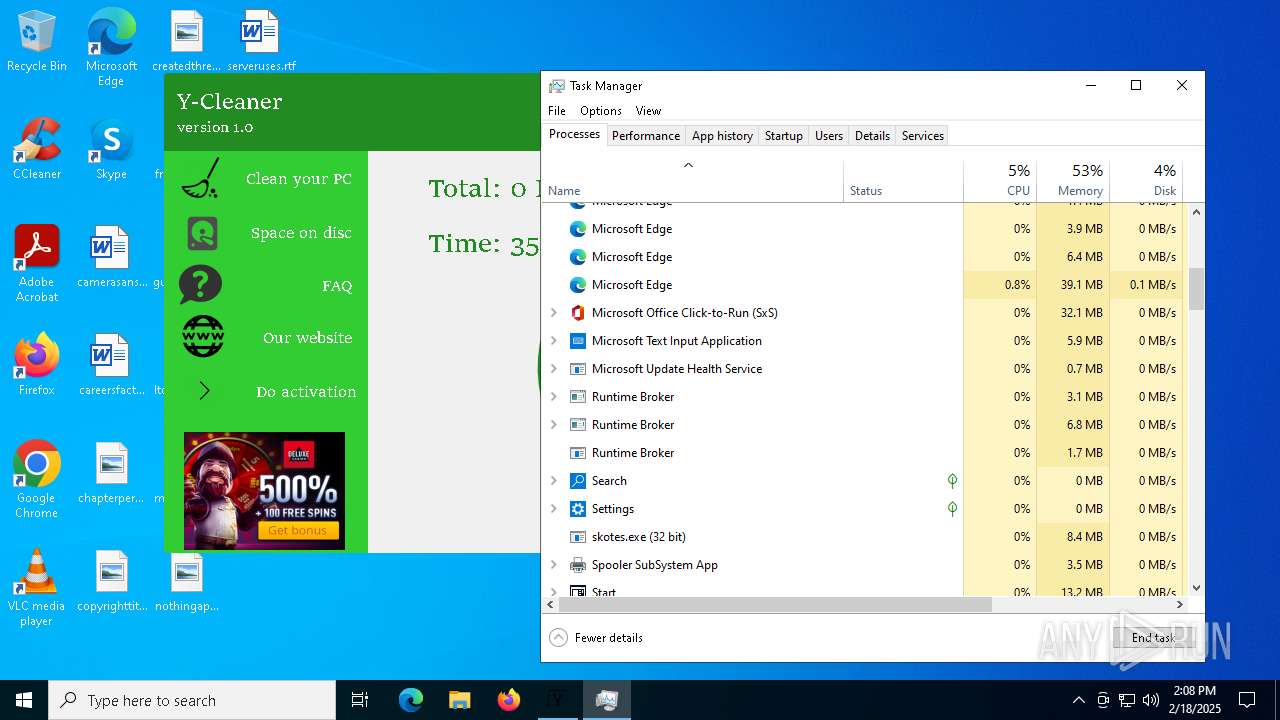Click the Search process magnifier icon
1280x720 pixels.
pos(577,481)
